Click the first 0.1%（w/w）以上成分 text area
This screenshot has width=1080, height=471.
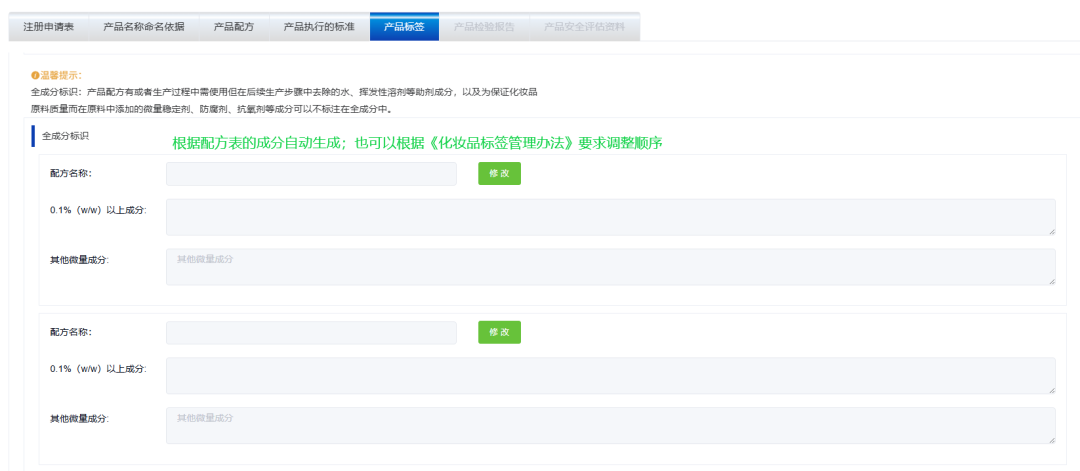[x=610, y=217]
